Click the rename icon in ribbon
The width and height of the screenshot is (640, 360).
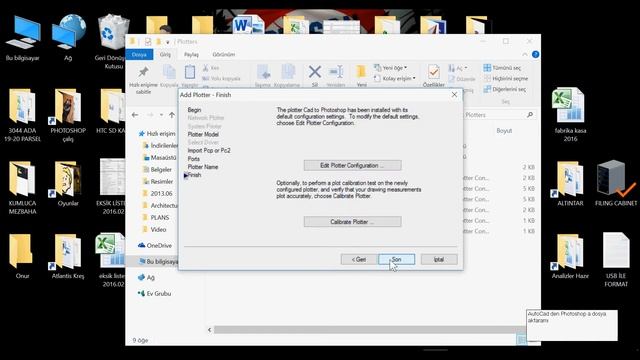pyautogui.click(x=336, y=72)
